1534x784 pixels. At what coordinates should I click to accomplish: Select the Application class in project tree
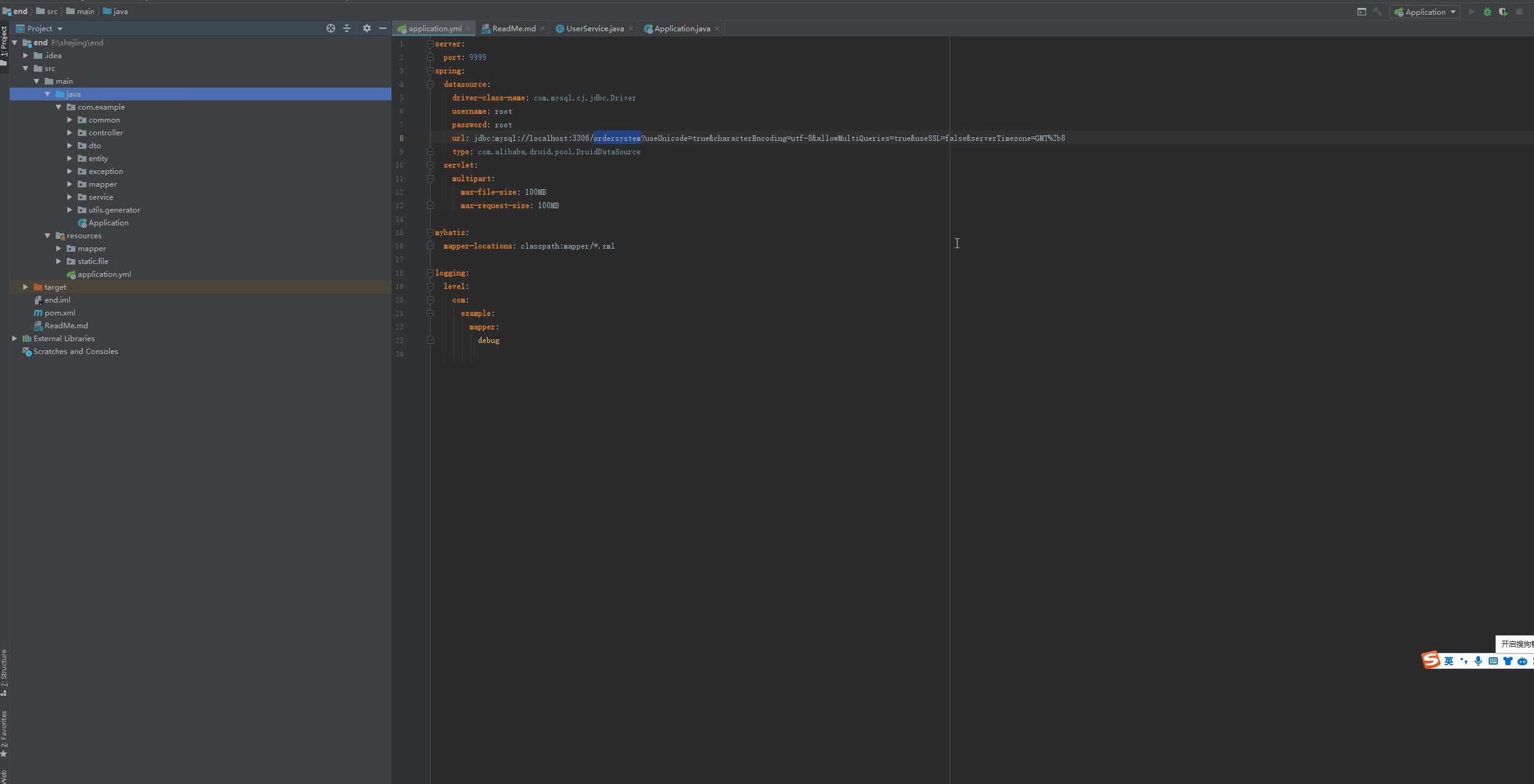coord(108,223)
